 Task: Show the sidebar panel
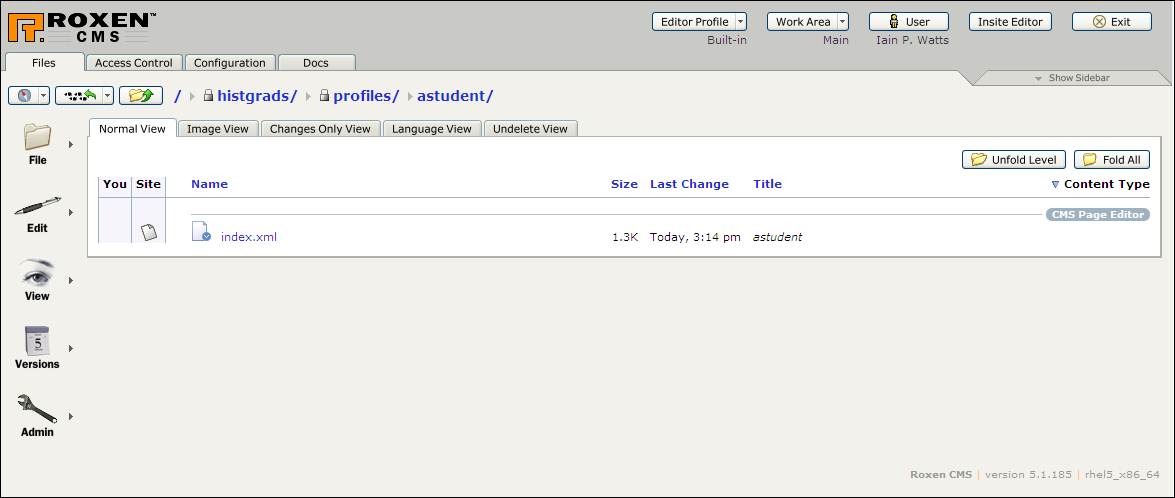(1071, 78)
